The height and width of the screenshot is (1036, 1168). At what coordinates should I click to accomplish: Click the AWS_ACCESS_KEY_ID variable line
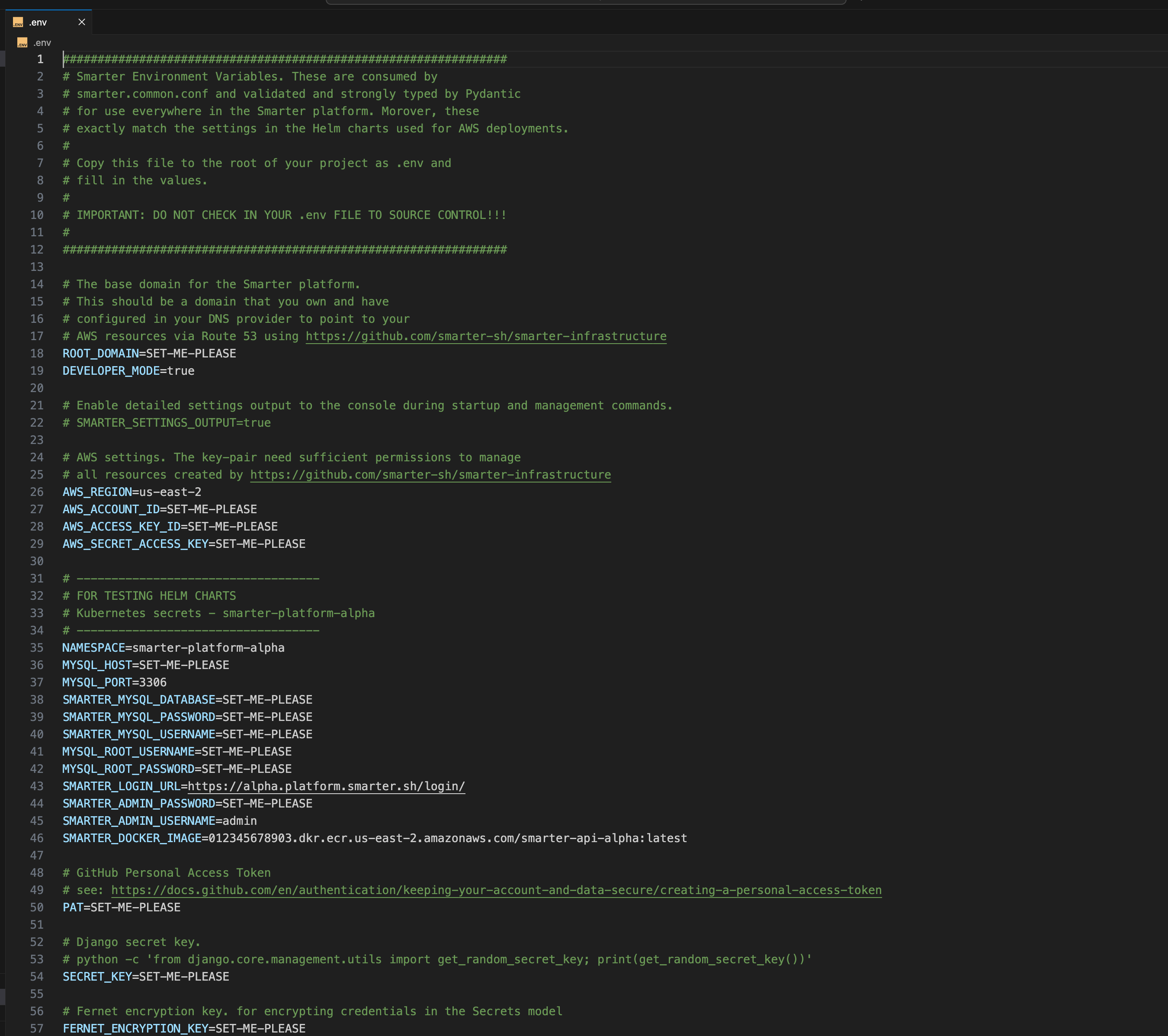[170, 527]
